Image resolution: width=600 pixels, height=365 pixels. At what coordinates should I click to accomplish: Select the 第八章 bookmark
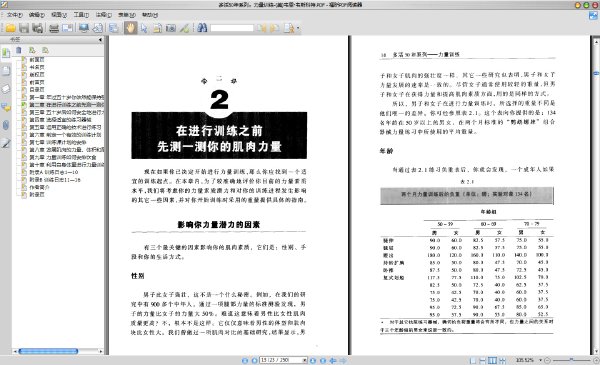(x=67, y=150)
